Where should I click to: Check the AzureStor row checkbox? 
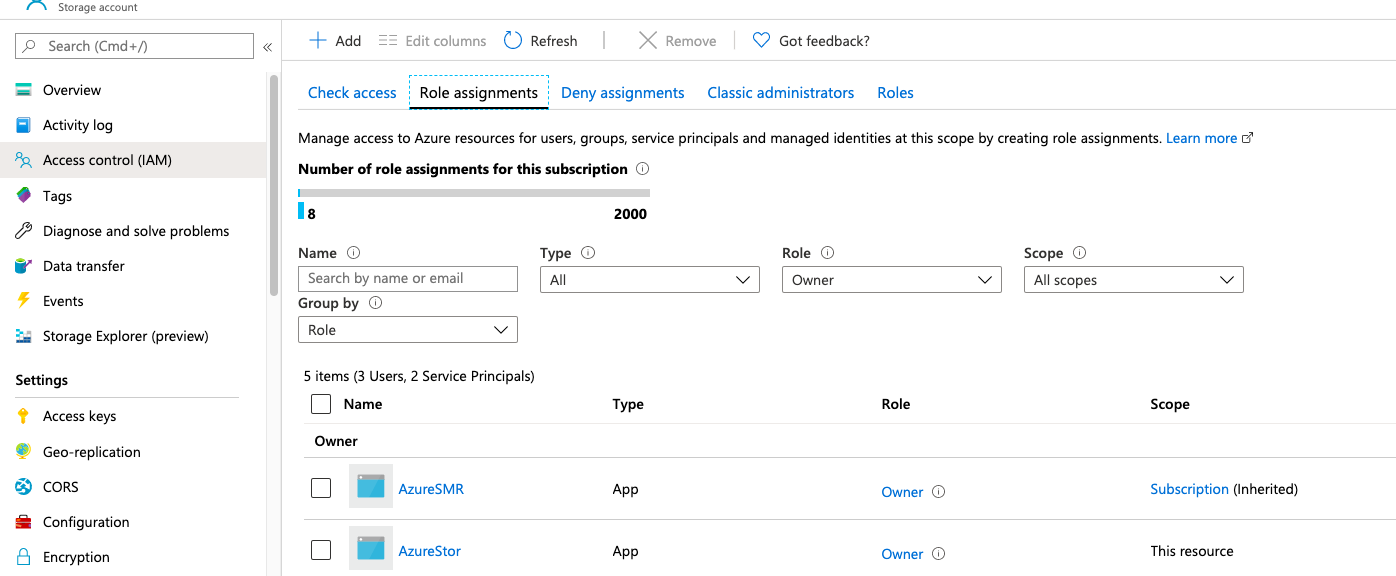[320, 550]
